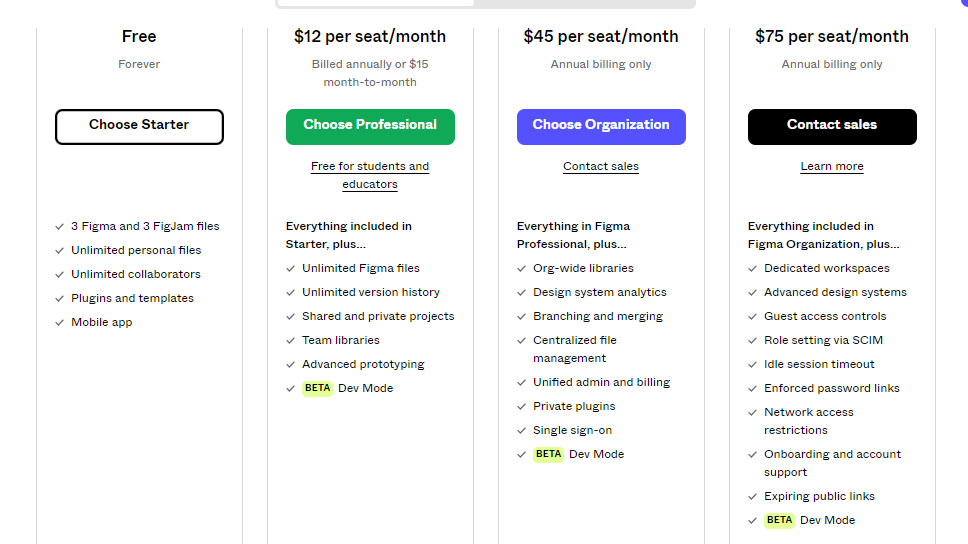
Task: Click the Choose Professional button
Action: [370, 126]
